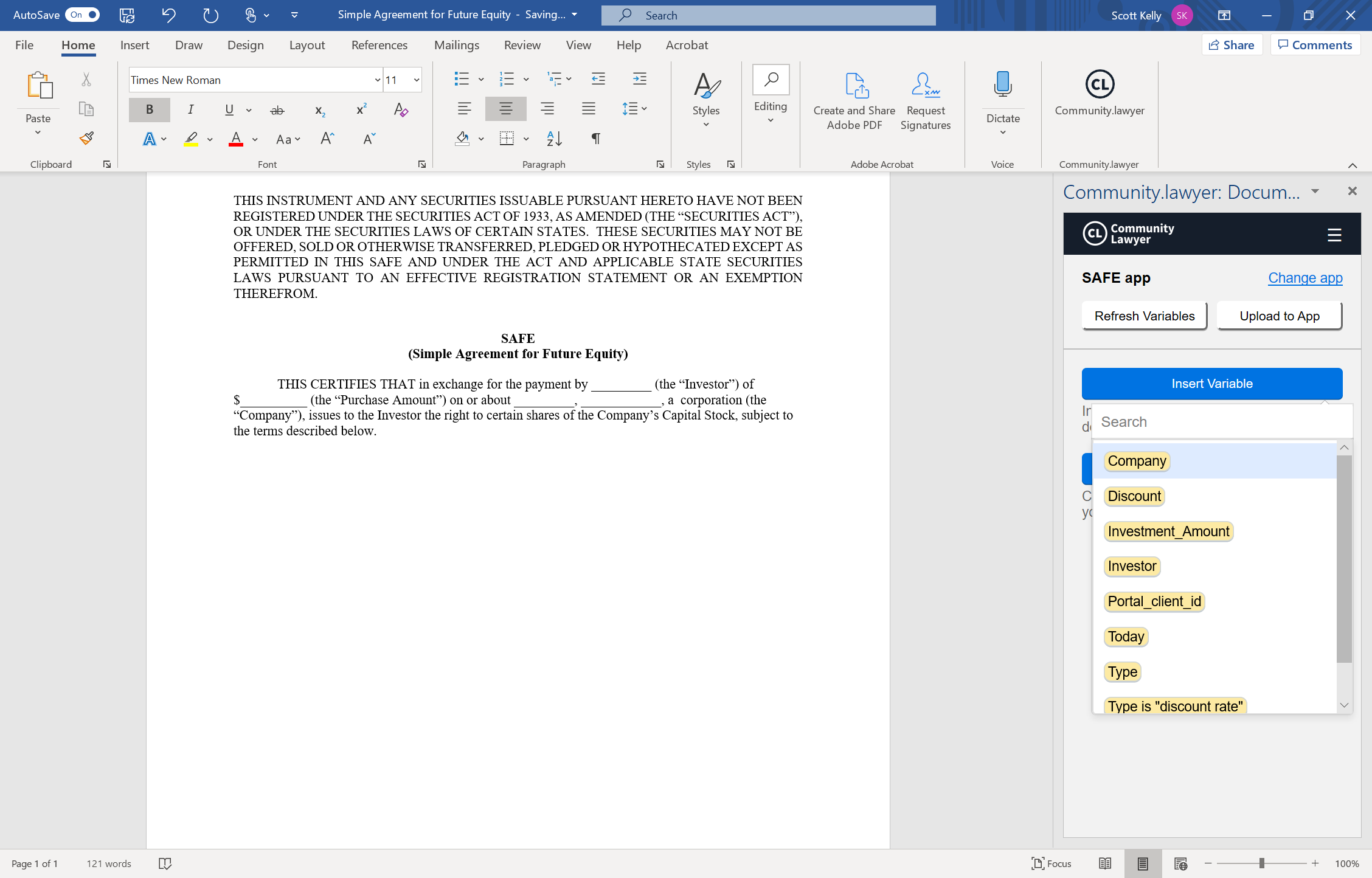Screen dimensions: 1372x878
Task: Open the Acrobat ribbon tab
Action: pyautogui.click(x=687, y=44)
